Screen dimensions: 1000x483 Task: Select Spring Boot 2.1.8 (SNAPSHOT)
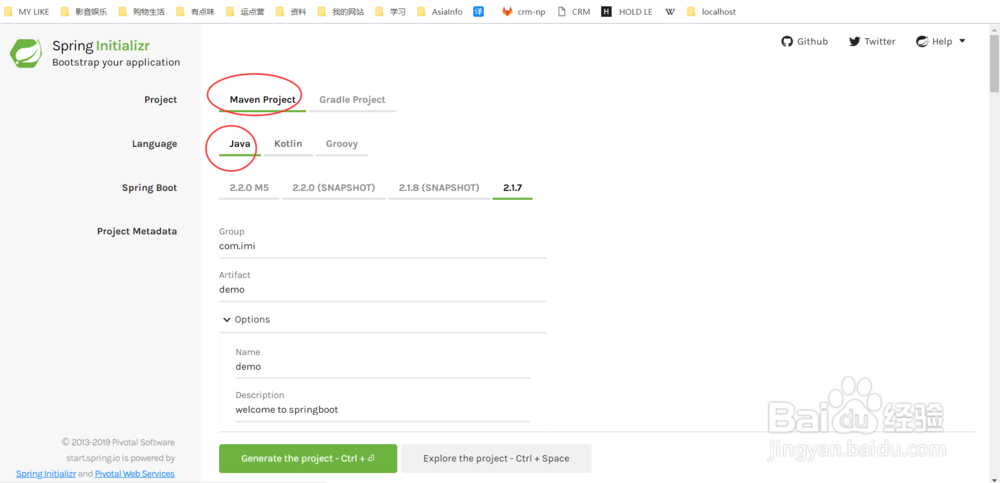439,188
